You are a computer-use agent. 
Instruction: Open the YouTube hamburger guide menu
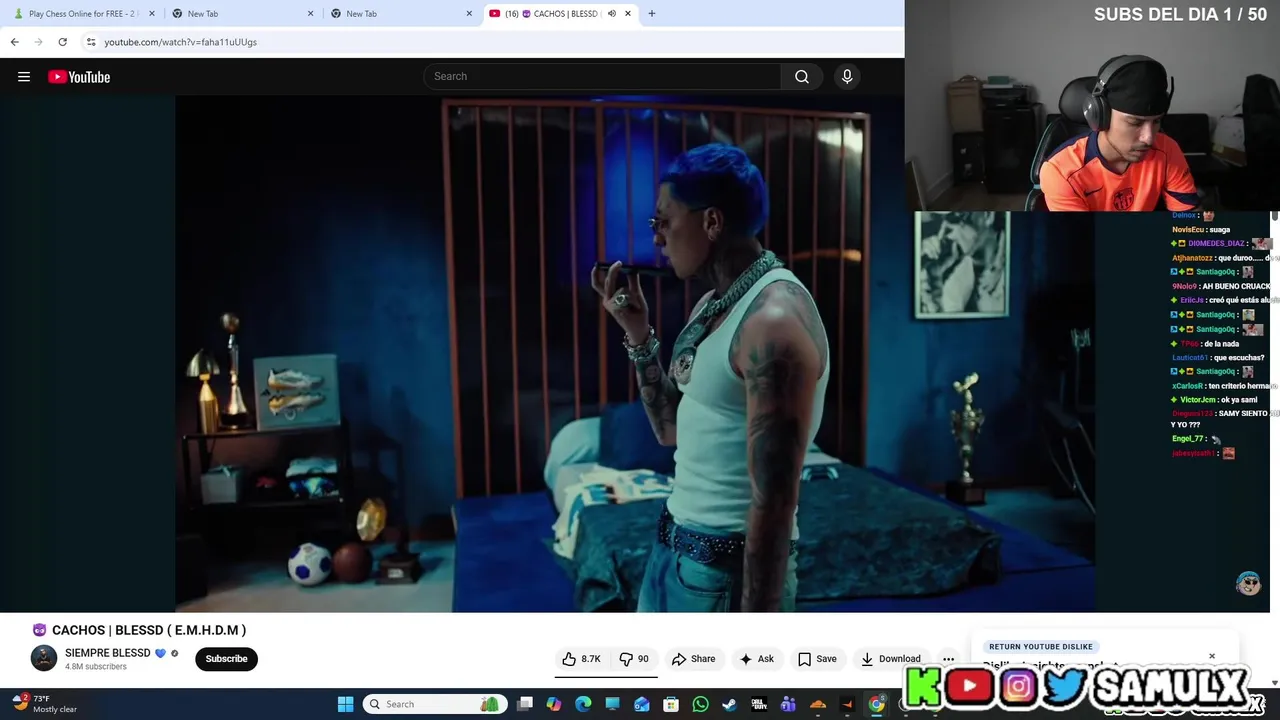point(24,77)
